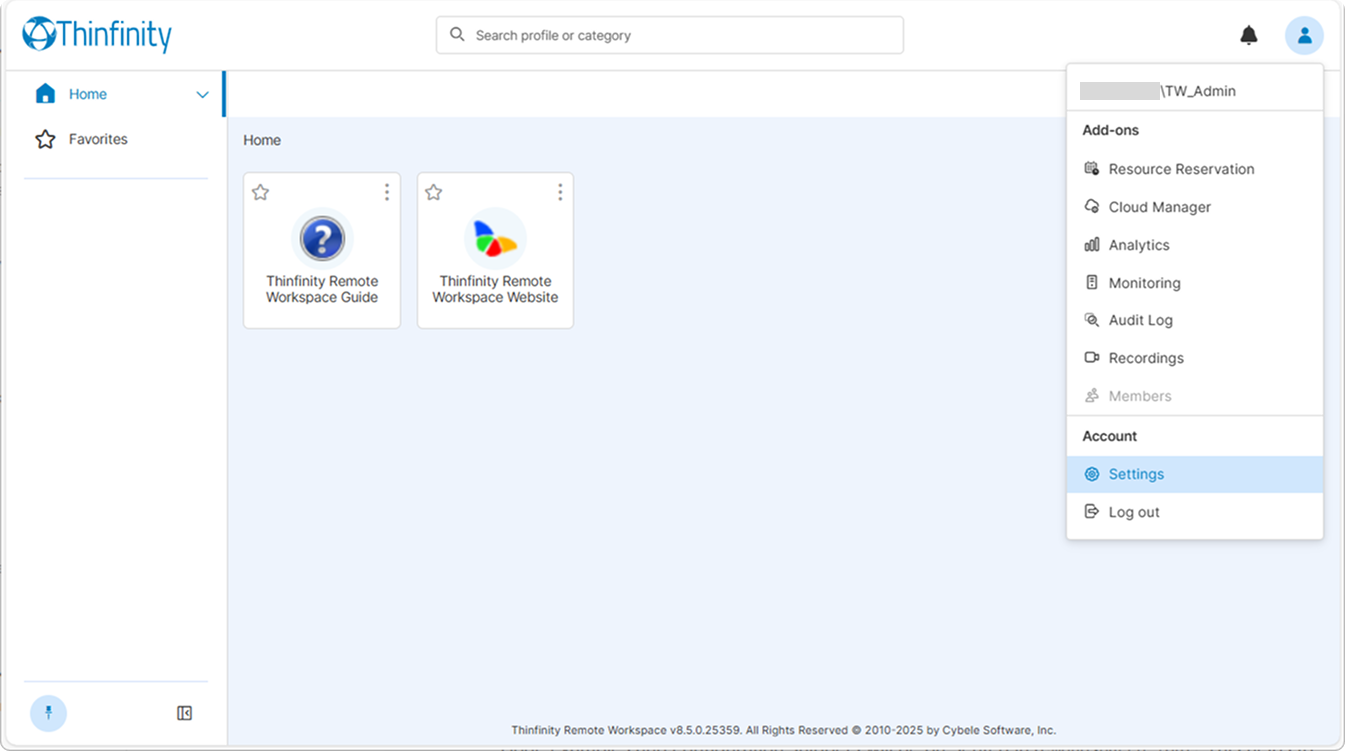
Task: Focus the search profile or category field
Action: point(680,35)
